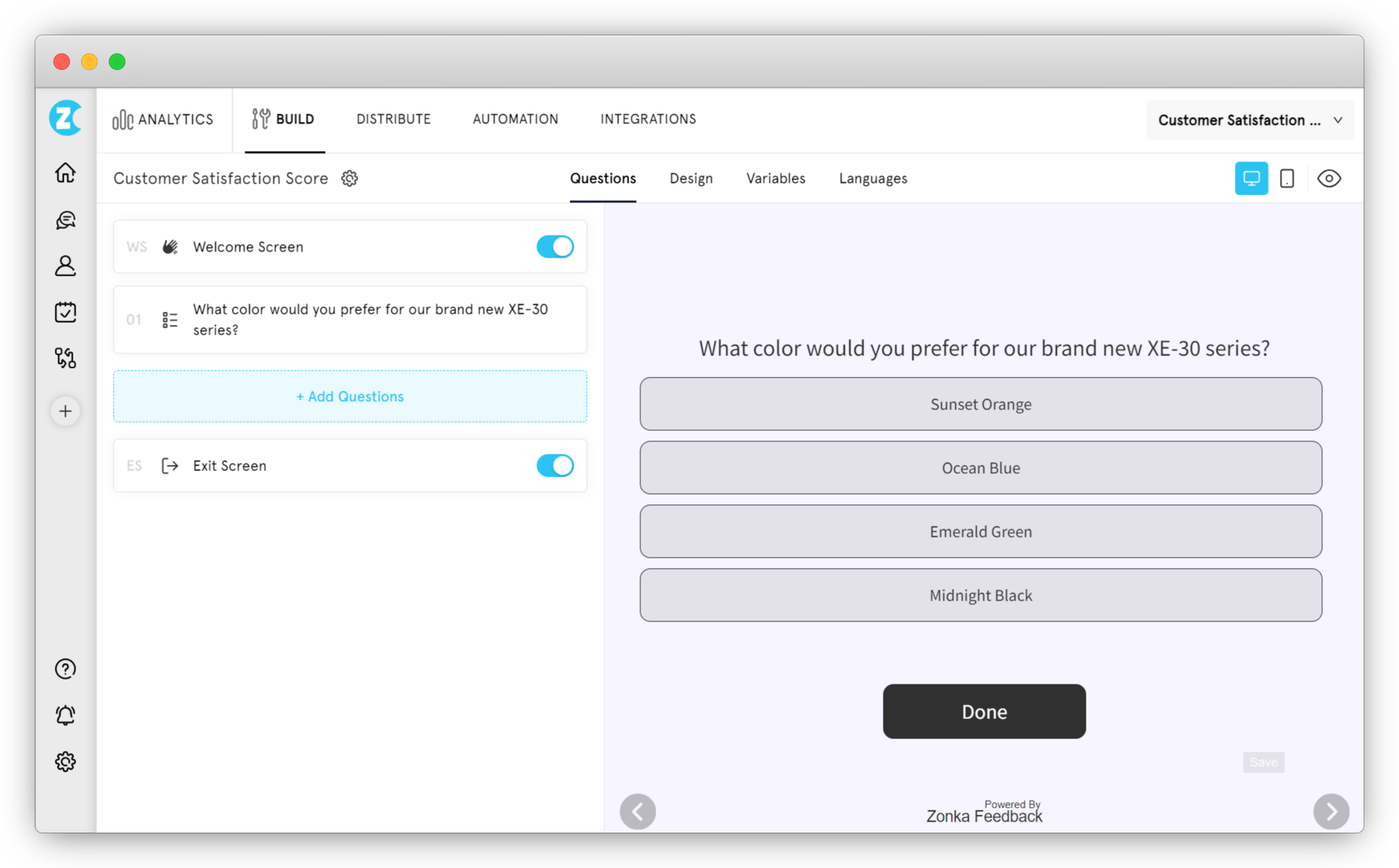Click the desktop preview icon

(x=1251, y=179)
